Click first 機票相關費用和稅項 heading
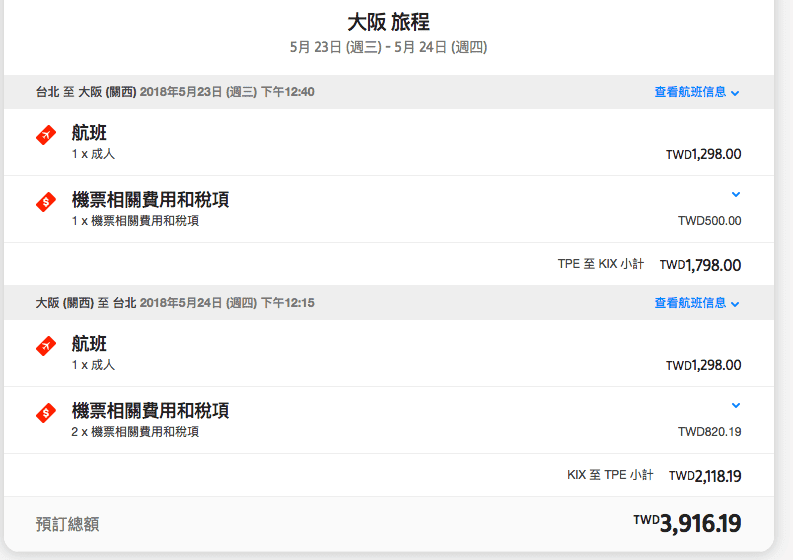Viewport: 793px width, 560px height. (x=150, y=199)
